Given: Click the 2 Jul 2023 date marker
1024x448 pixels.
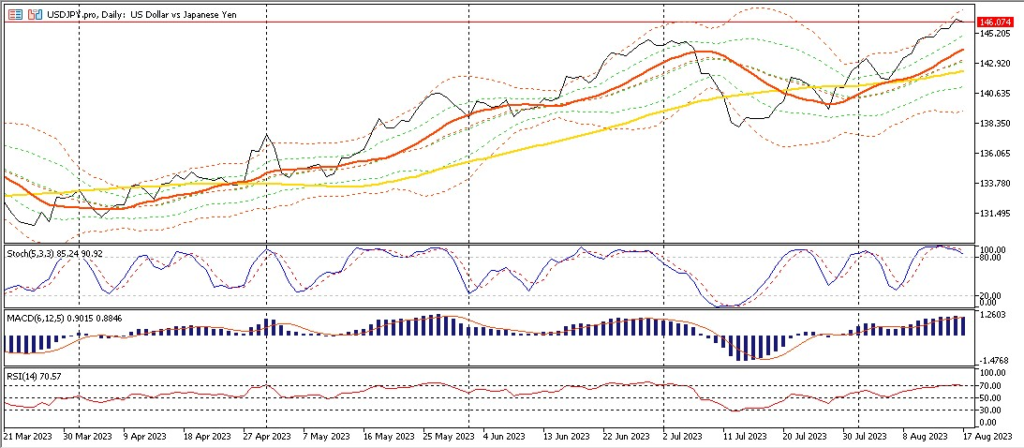Looking at the screenshot, I should 683,438.
